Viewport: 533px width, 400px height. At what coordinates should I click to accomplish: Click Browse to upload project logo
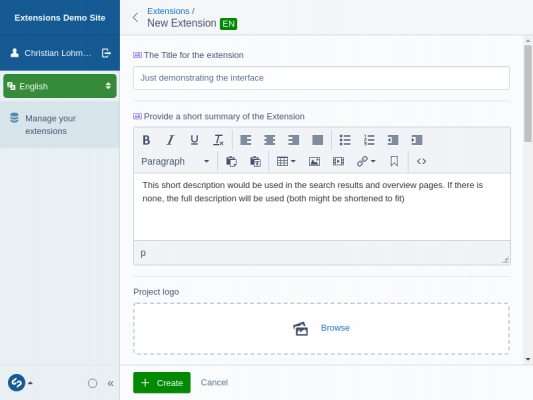point(335,328)
